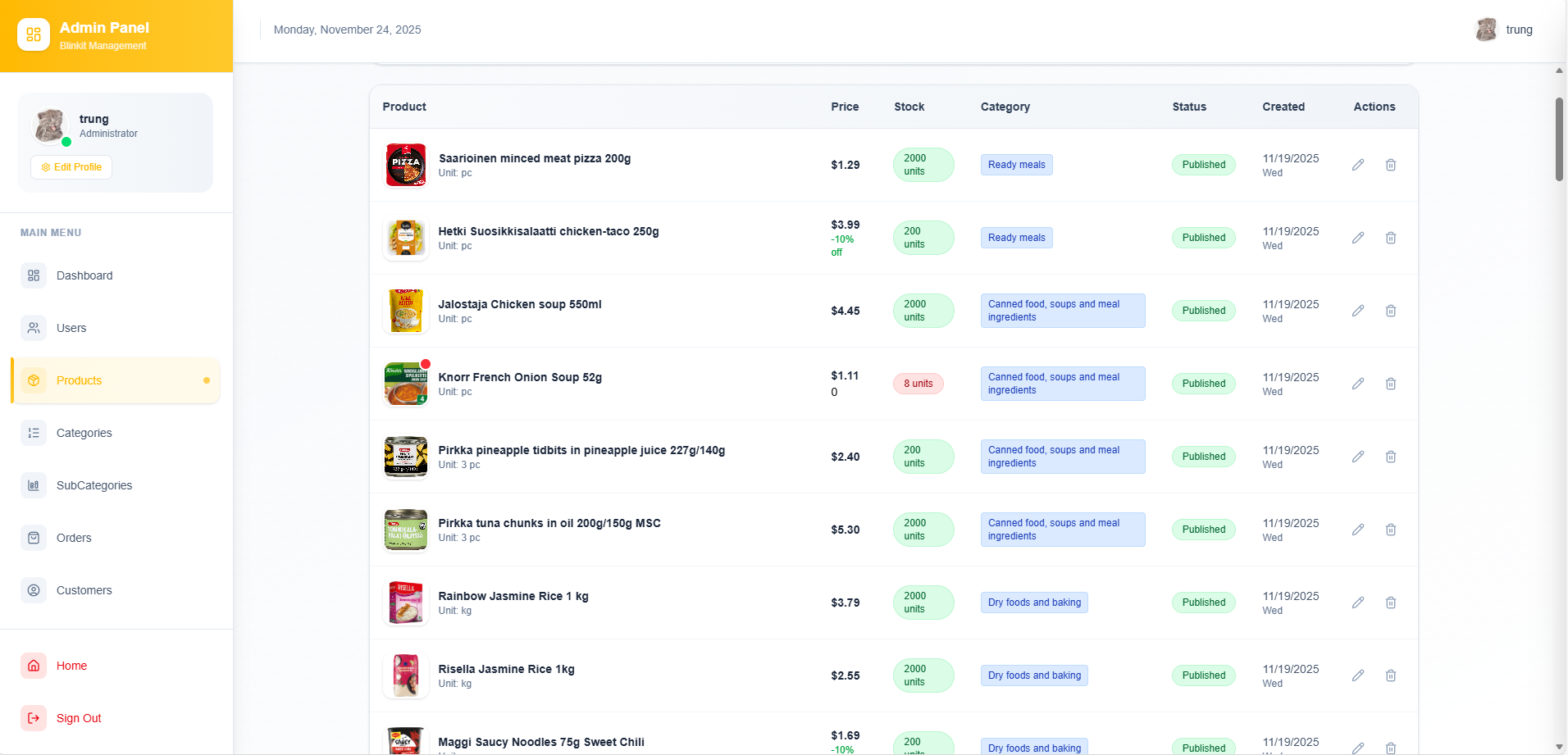The height and width of the screenshot is (755, 1568).
Task: Click the Users people icon in sidebar
Action: click(34, 328)
